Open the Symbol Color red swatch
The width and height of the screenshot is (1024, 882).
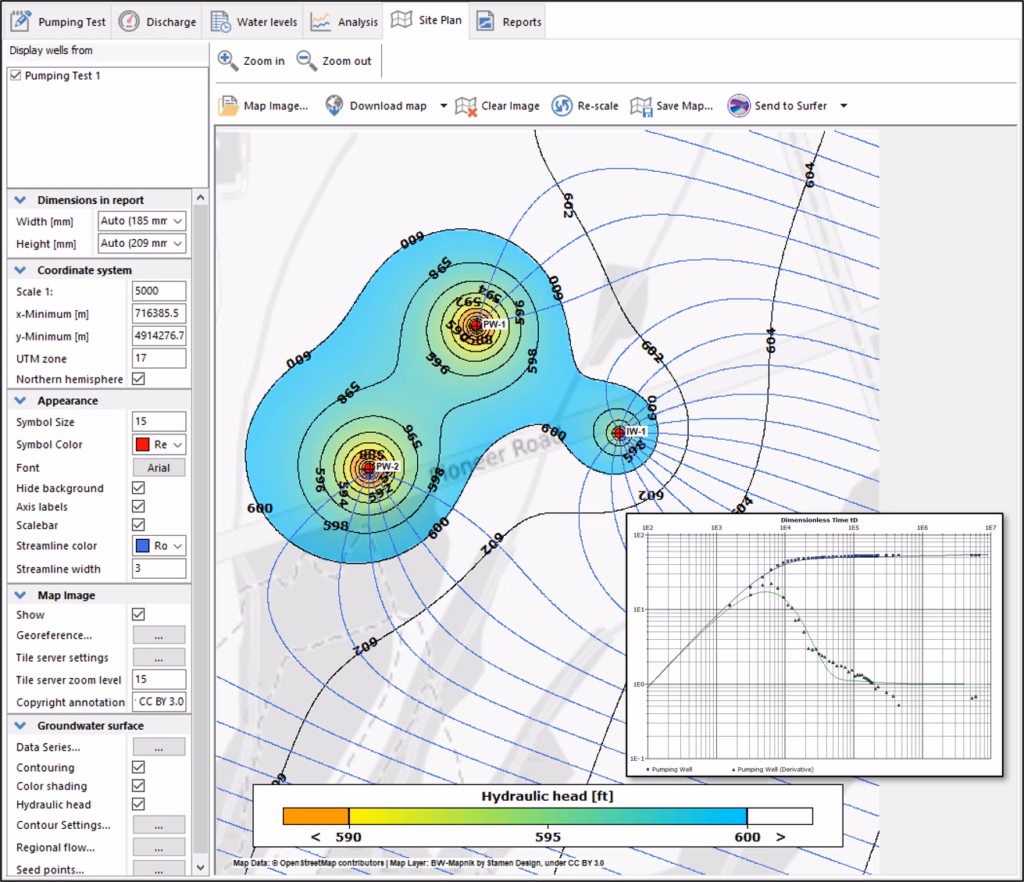[x=144, y=445]
